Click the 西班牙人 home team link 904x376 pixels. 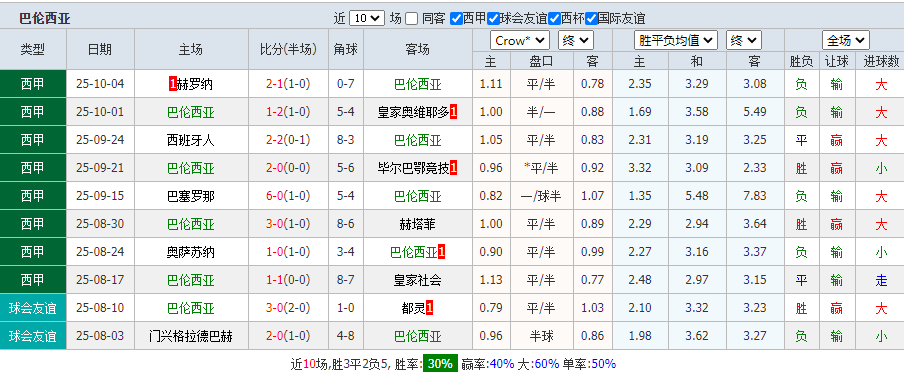[190, 140]
